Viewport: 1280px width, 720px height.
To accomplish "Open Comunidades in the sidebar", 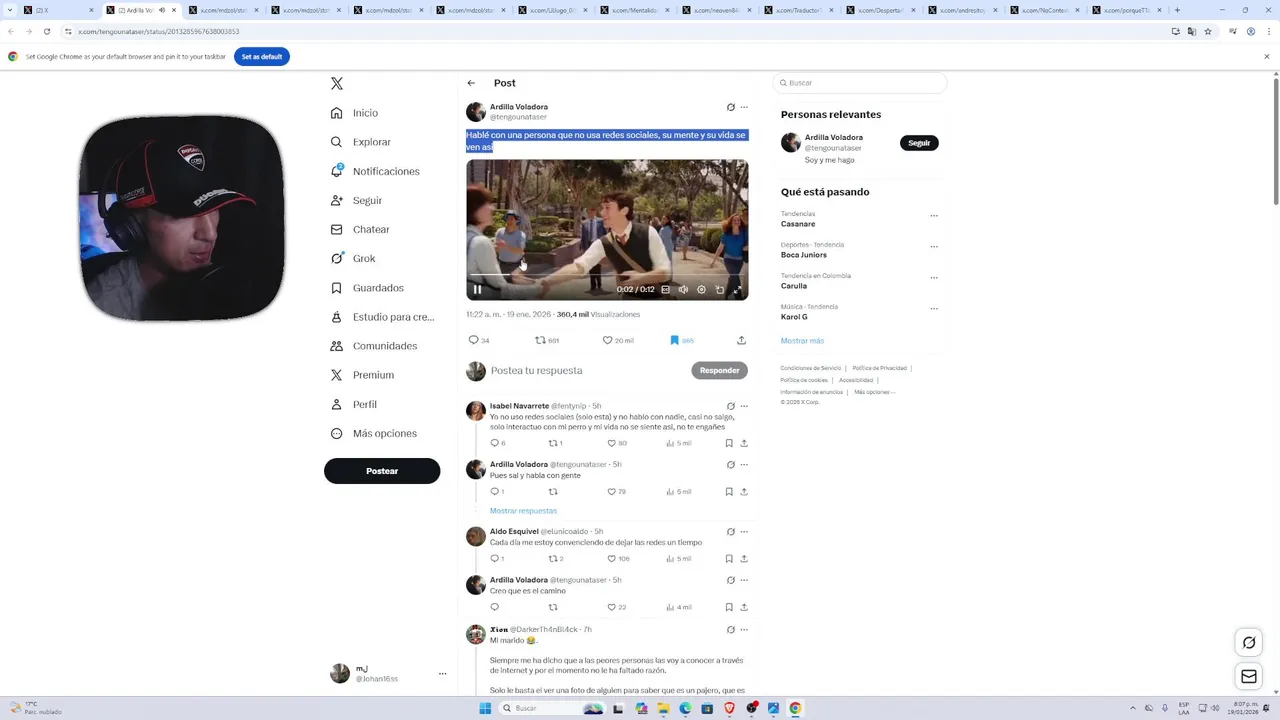I will pos(374,346).
